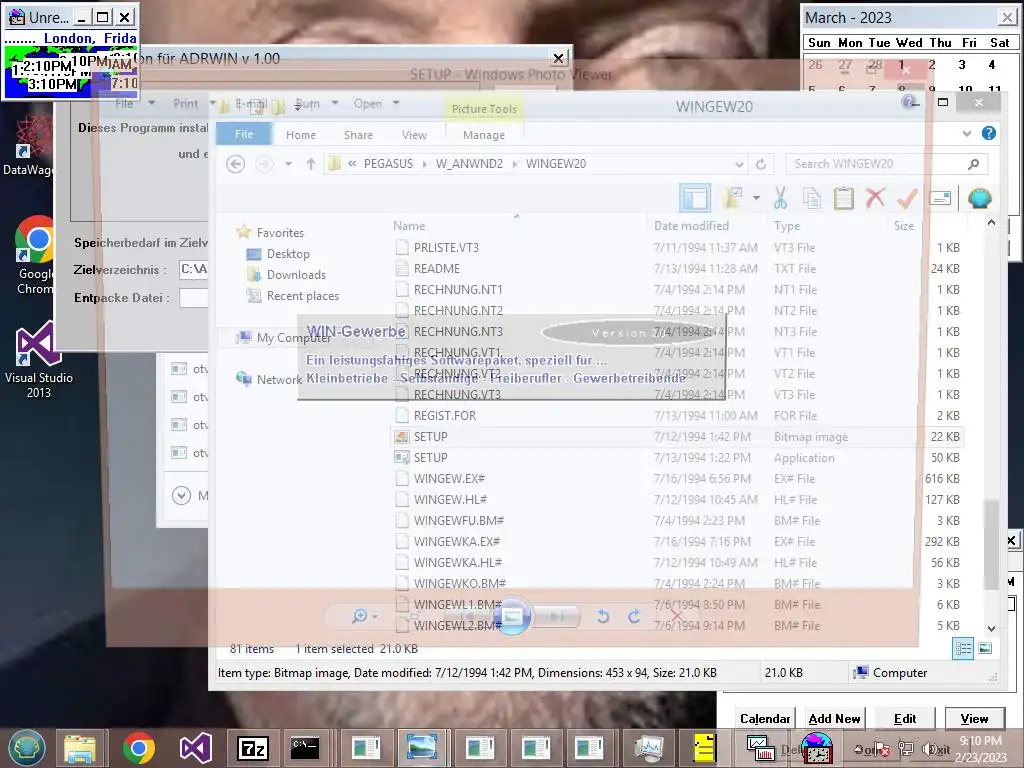Screen dimensions: 1024x768
Task: Select the WINGEW.EX# file
Action: 449,479
